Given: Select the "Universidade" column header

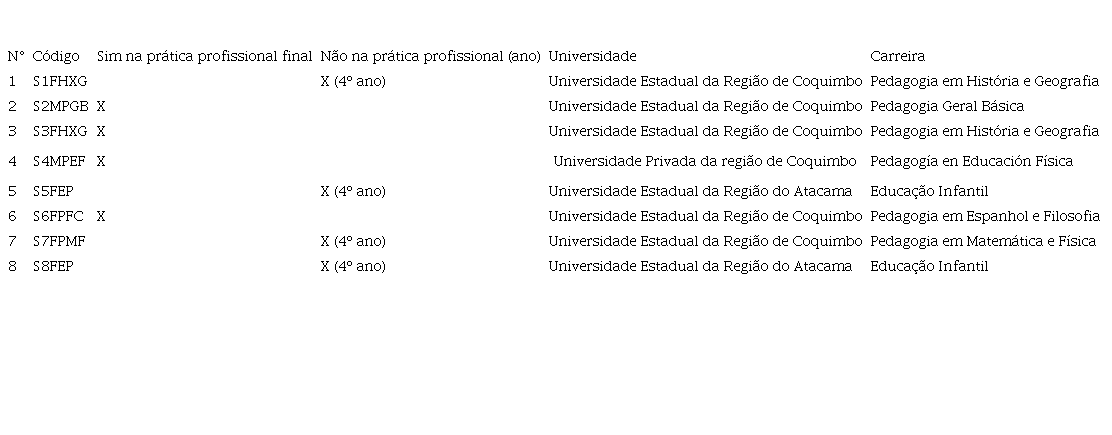Looking at the screenshot, I should coord(592,56).
